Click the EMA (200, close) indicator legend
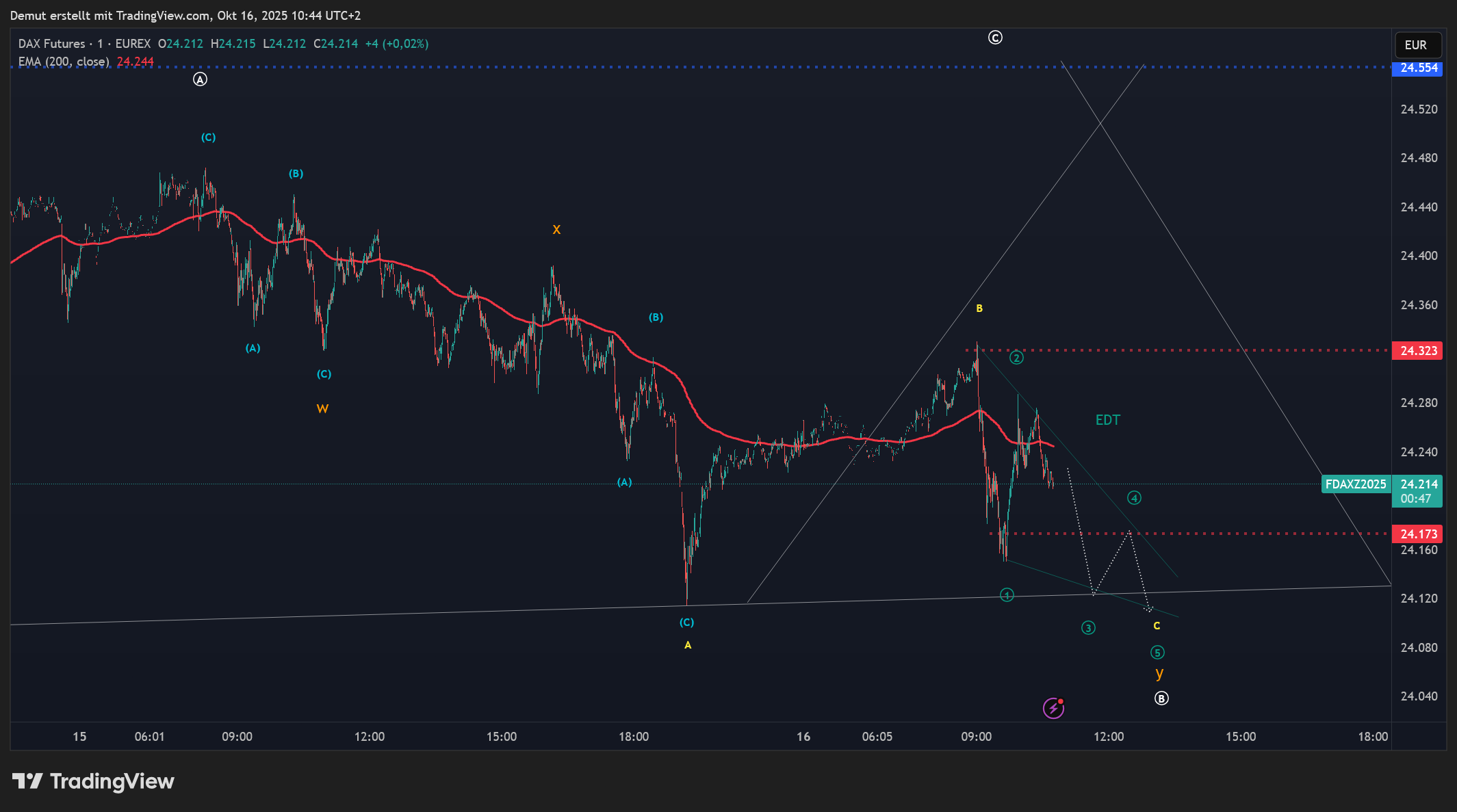This screenshot has height=812, width=1457. pyautogui.click(x=64, y=62)
